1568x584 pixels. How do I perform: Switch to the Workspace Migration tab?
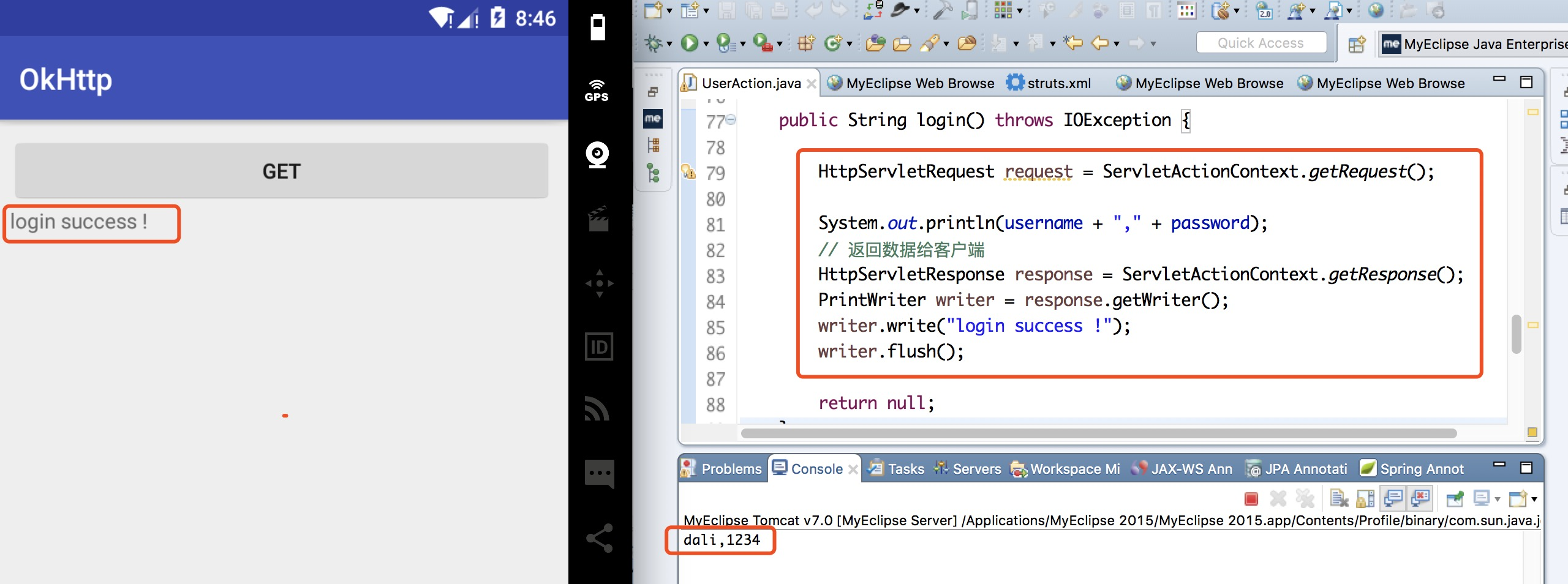point(1066,469)
